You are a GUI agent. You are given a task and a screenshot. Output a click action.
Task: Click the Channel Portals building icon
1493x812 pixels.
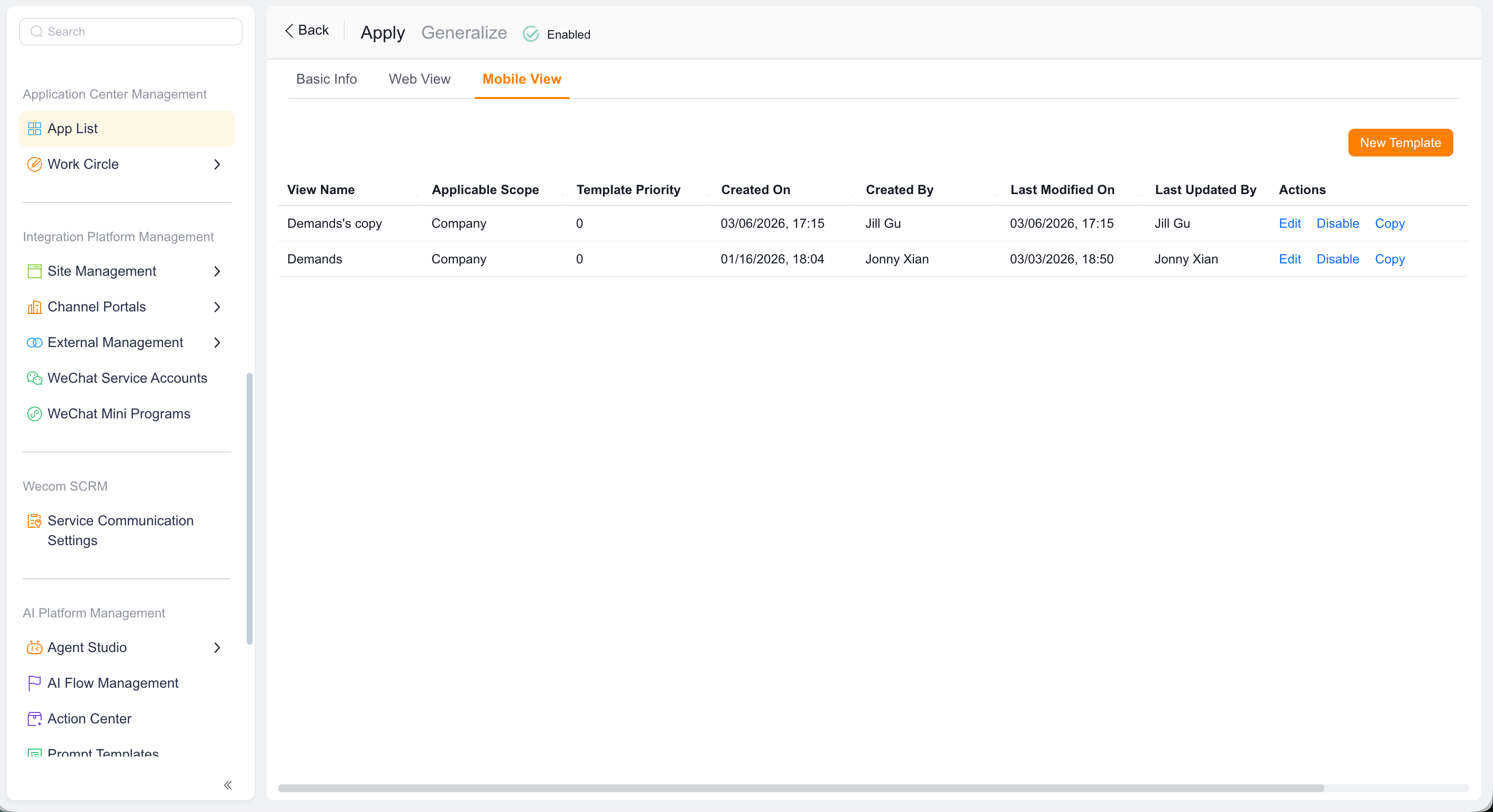tap(34, 307)
